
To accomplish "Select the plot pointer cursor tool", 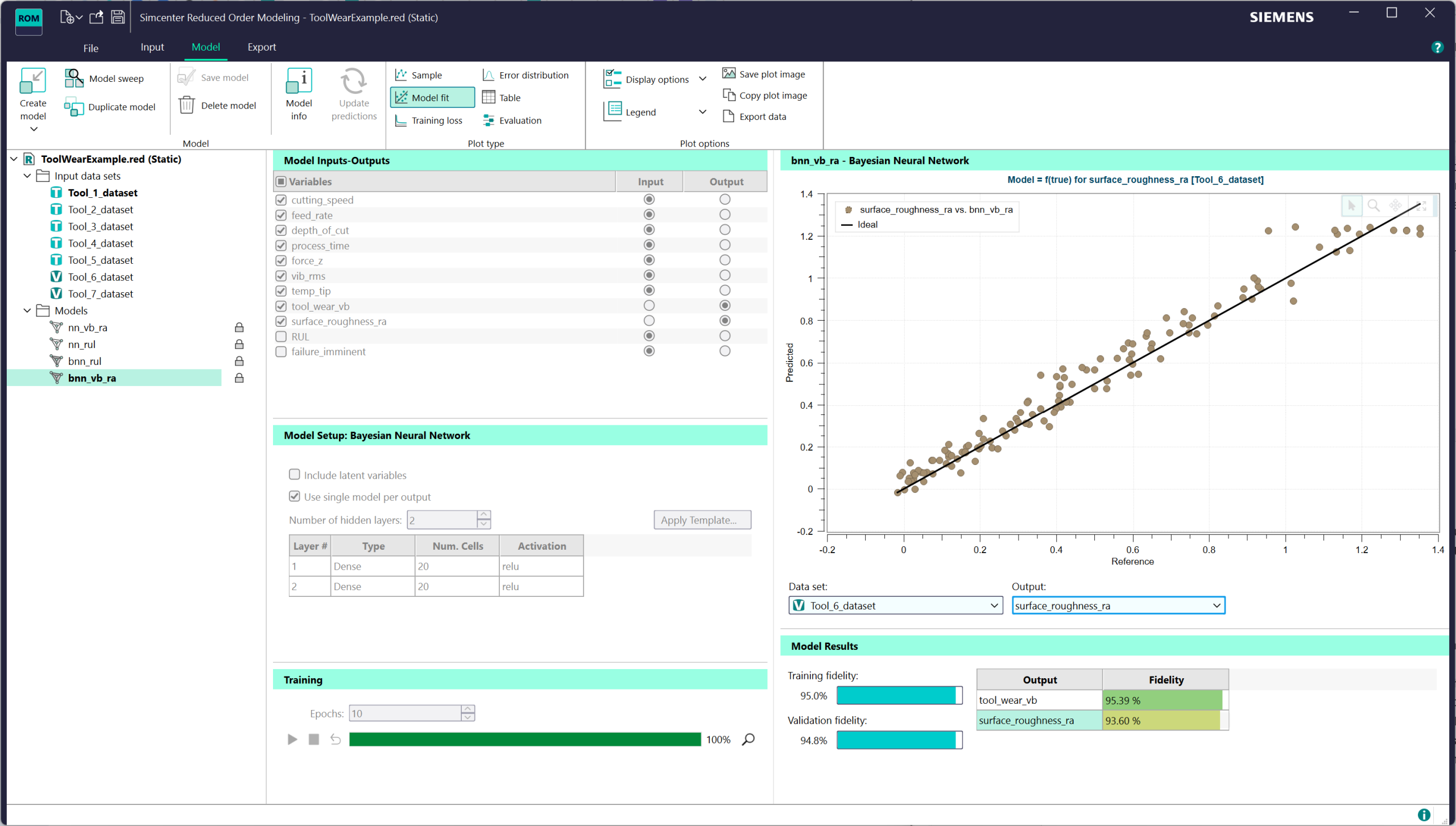I will point(1352,206).
